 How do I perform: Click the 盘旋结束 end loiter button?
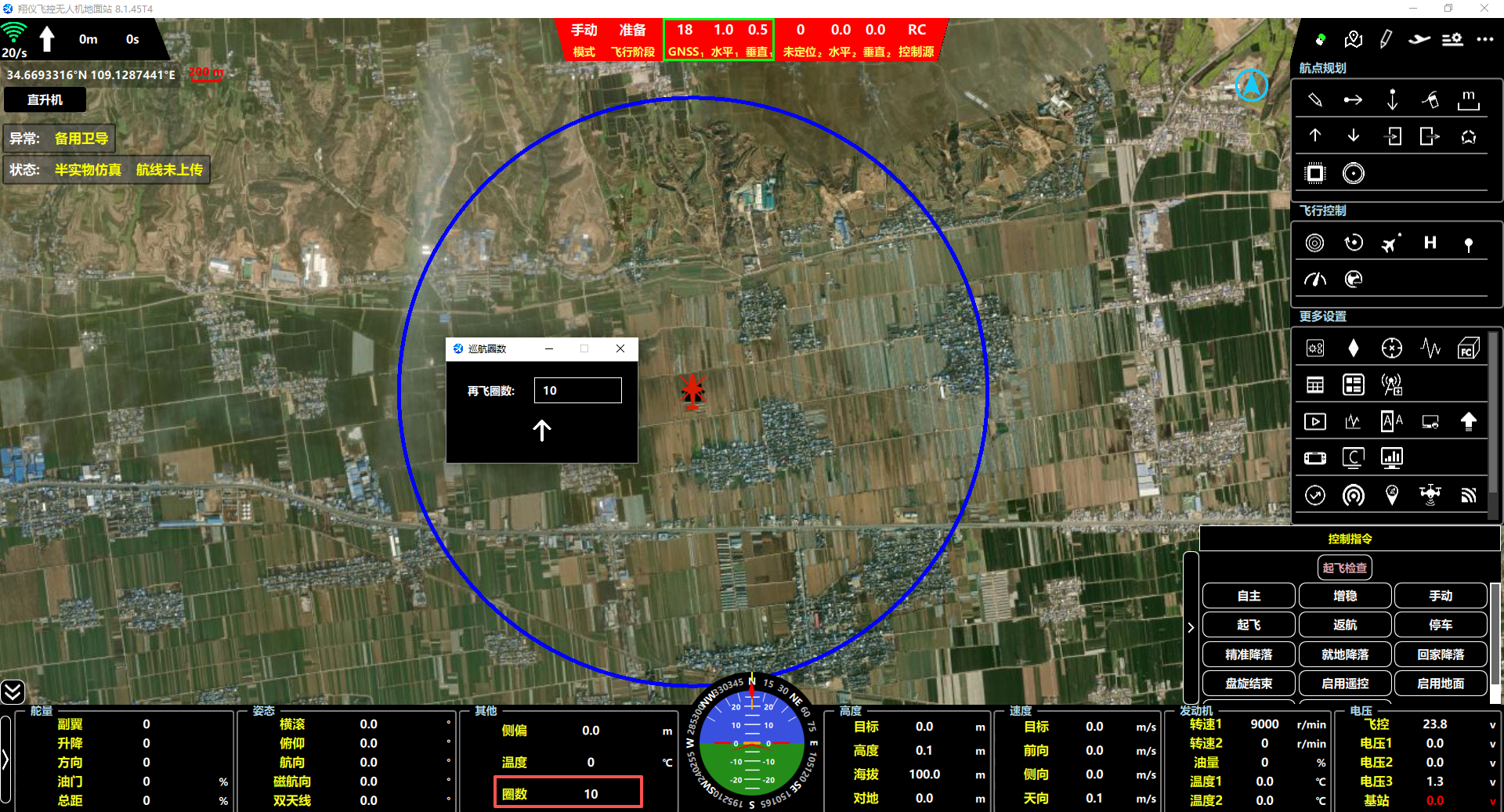point(1249,684)
